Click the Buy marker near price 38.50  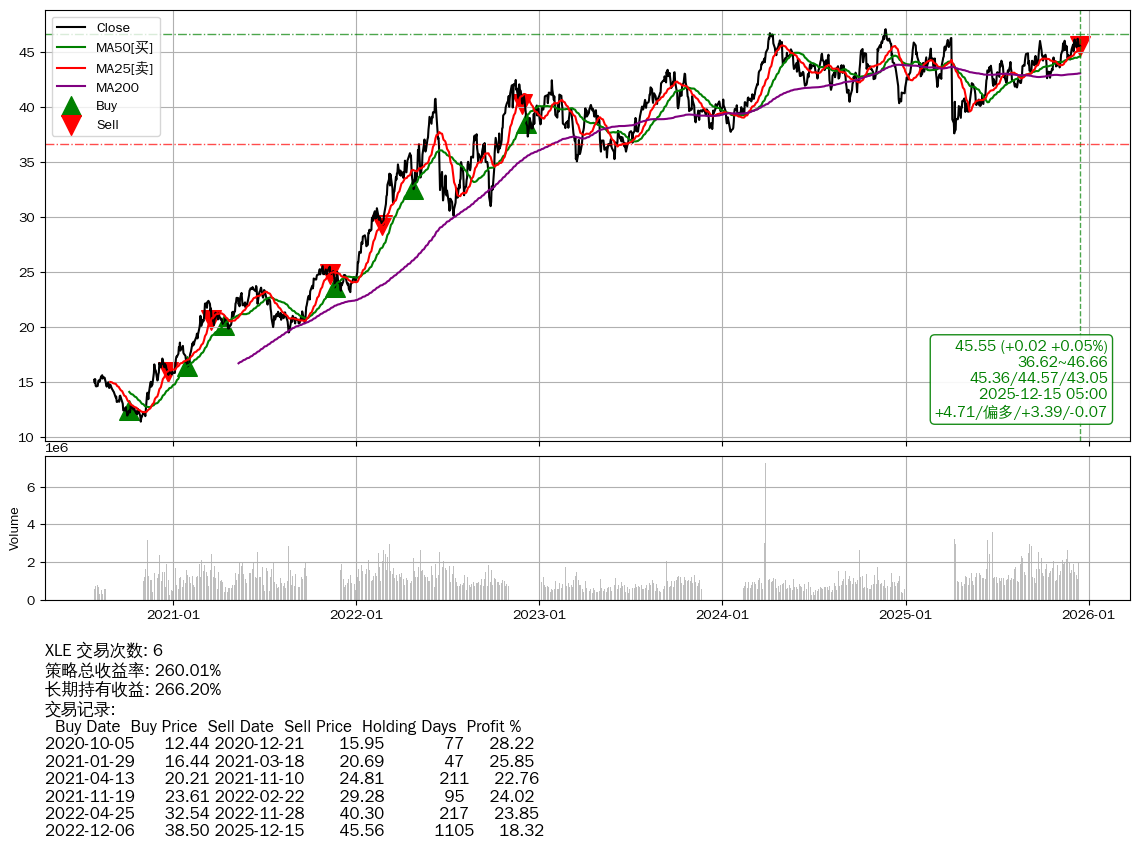[x=526, y=123]
